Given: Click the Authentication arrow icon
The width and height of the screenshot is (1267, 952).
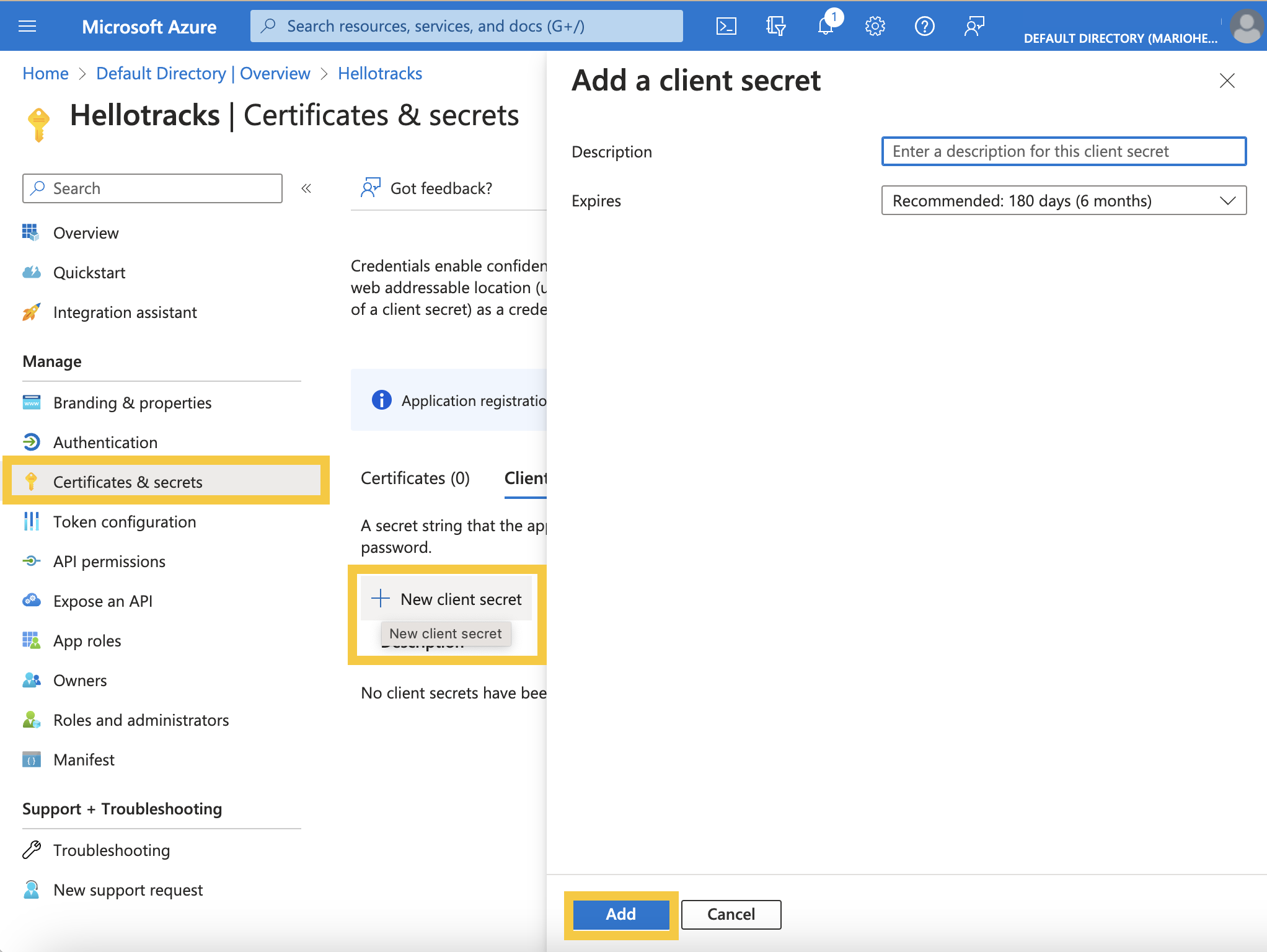Looking at the screenshot, I should pos(31,442).
